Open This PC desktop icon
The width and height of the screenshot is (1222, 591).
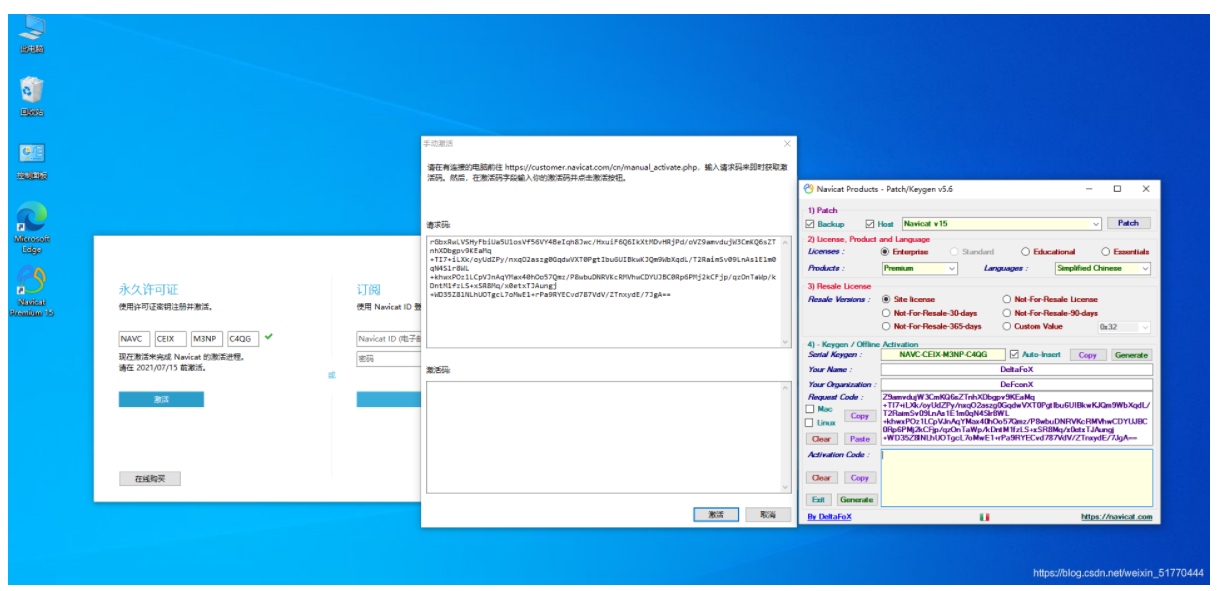pos(31,34)
